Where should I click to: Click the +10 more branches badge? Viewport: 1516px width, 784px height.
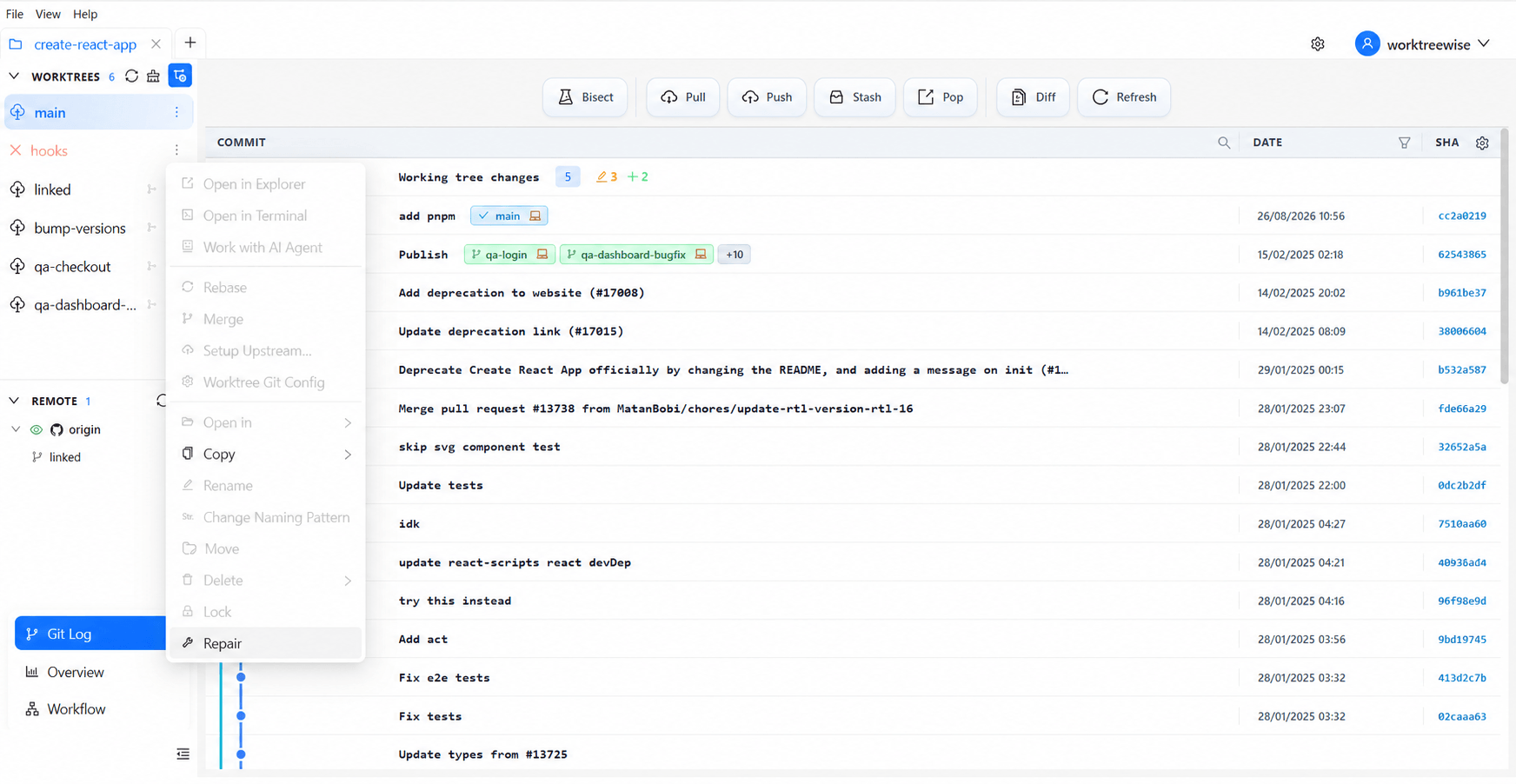(x=735, y=255)
